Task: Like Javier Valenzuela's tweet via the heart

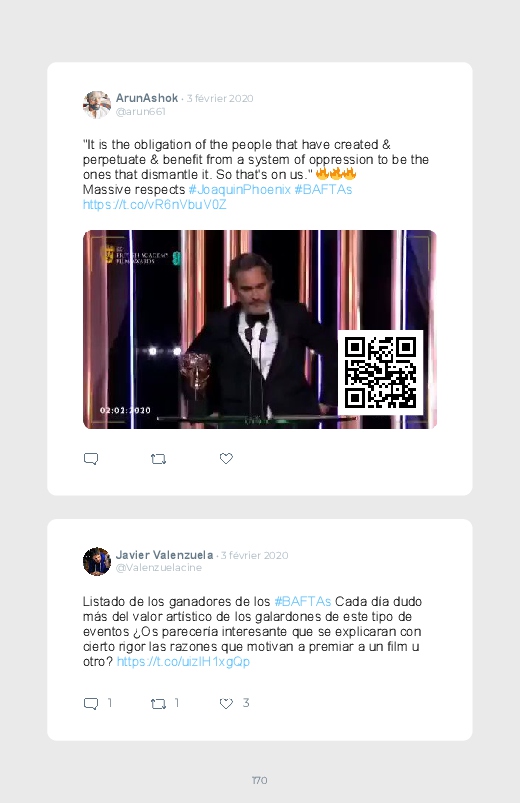Action: pos(226,703)
